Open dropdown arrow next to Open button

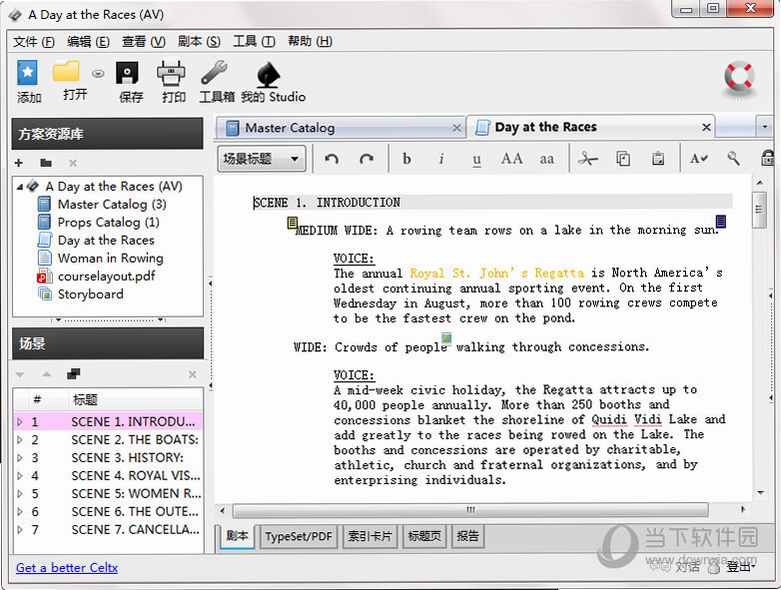coord(98,74)
